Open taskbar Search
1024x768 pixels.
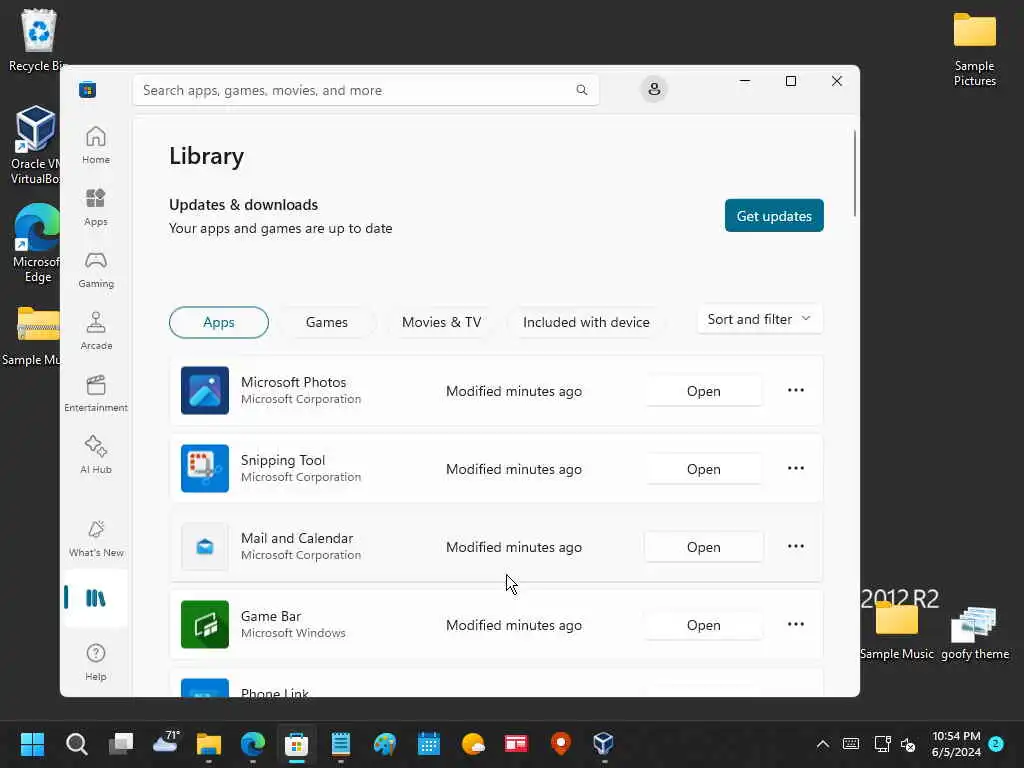click(x=76, y=744)
